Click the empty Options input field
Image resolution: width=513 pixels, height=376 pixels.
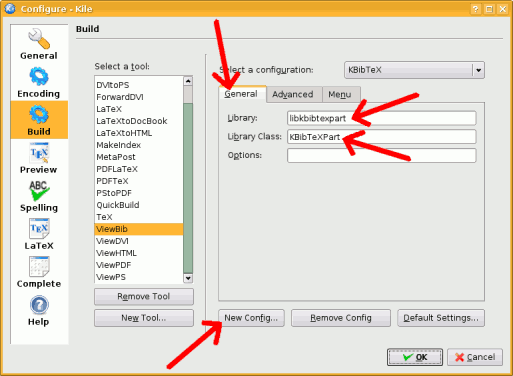(x=382, y=155)
